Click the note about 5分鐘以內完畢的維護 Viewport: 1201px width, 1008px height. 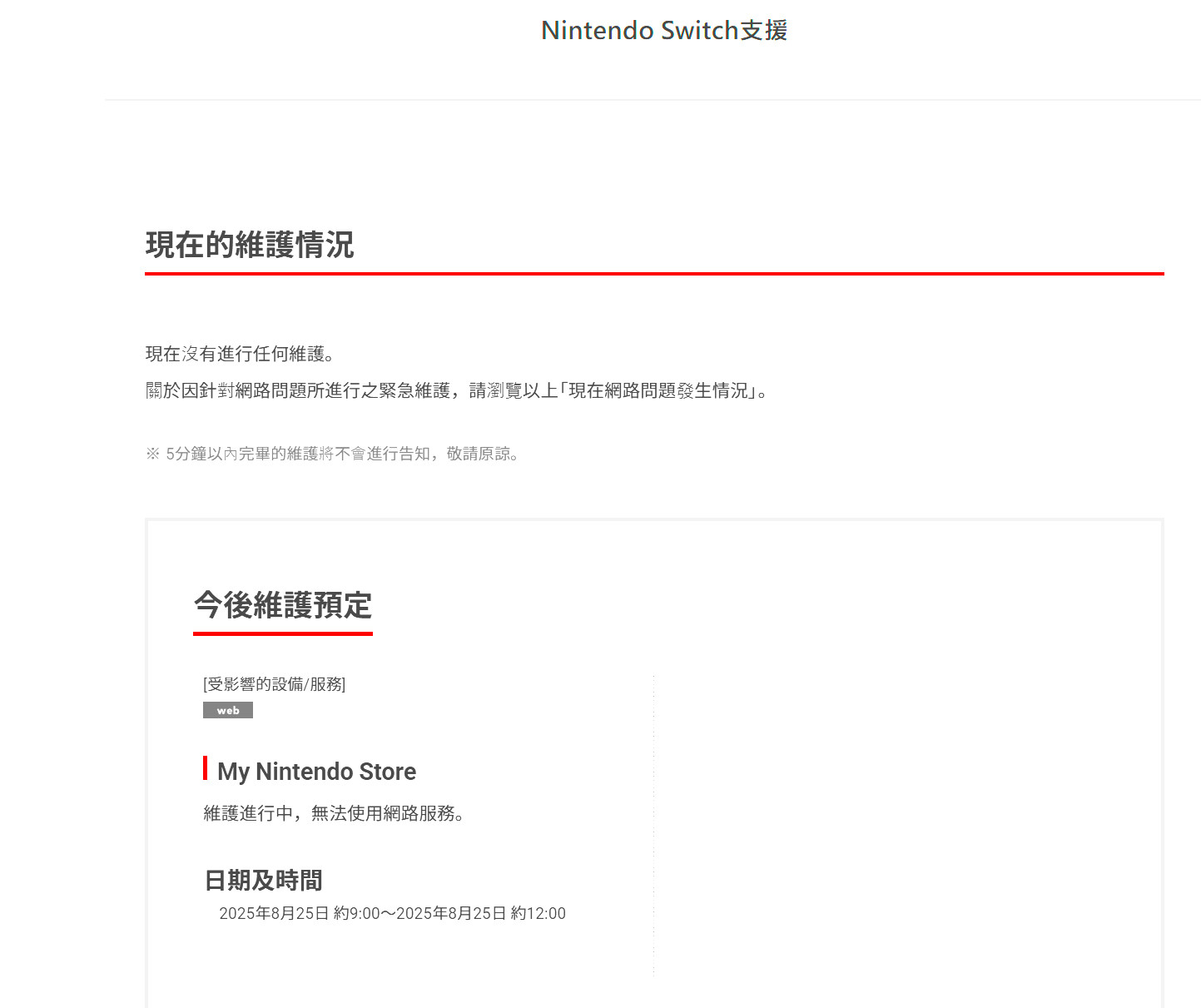[x=333, y=454]
